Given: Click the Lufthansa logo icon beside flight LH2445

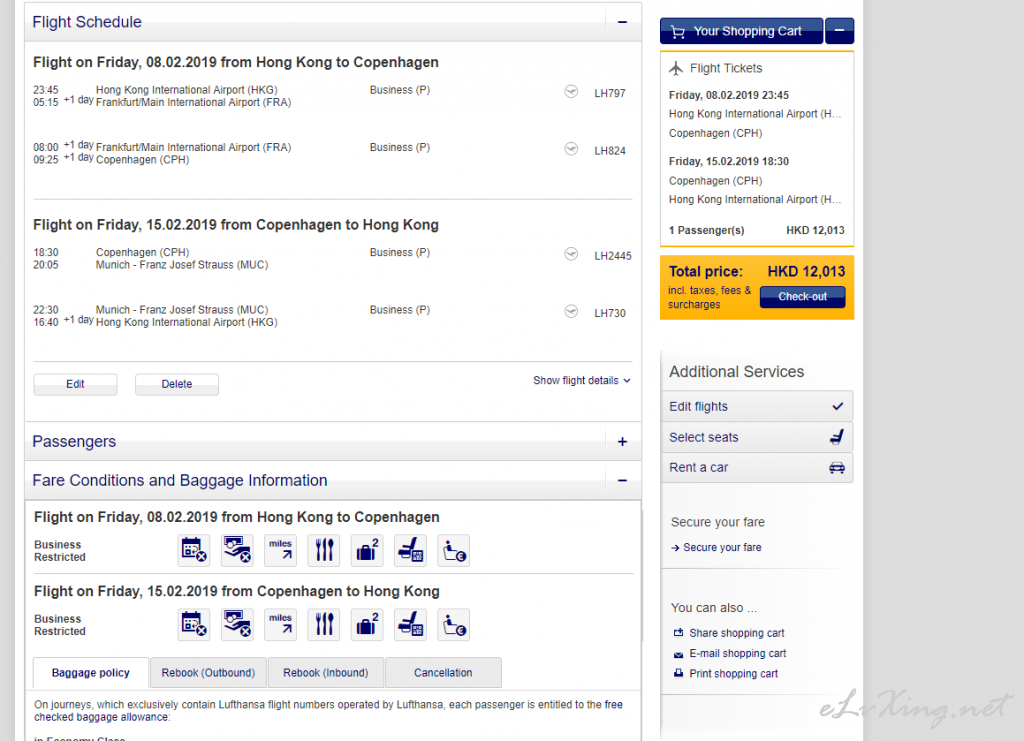Looking at the screenshot, I should 571,254.
